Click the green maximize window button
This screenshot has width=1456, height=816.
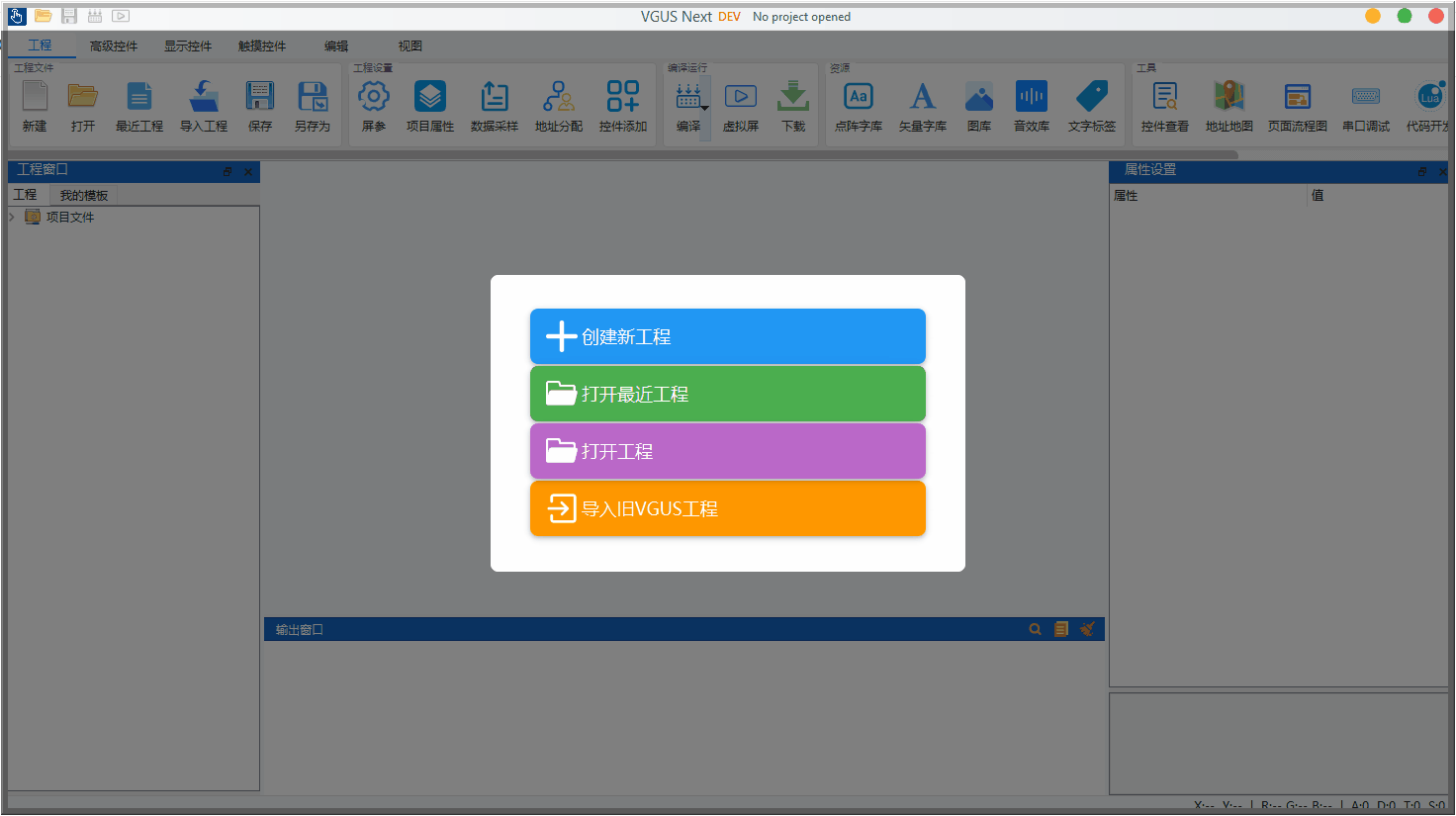(1405, 16)
